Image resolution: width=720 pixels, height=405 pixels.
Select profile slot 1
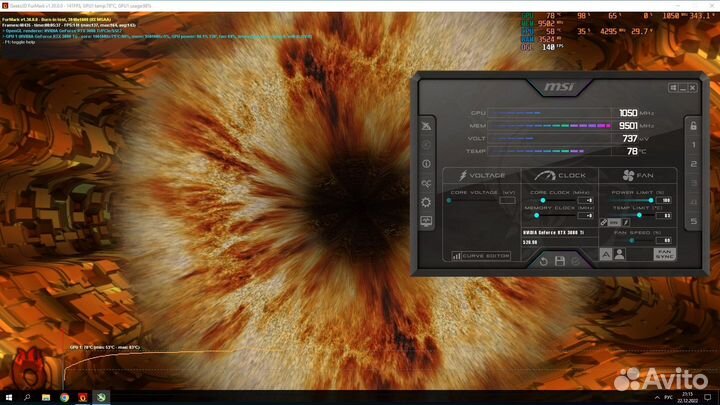[693, 145]
